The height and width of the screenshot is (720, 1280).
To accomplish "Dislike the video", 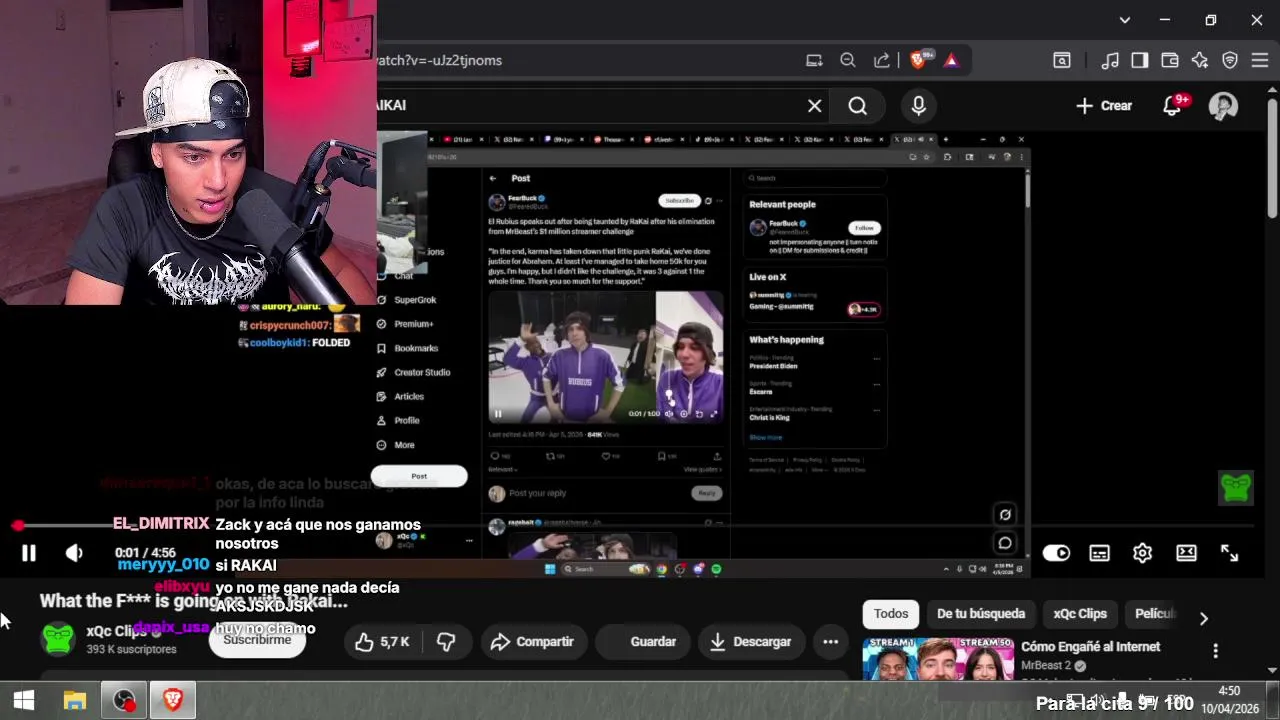I will tap(446, 642).
